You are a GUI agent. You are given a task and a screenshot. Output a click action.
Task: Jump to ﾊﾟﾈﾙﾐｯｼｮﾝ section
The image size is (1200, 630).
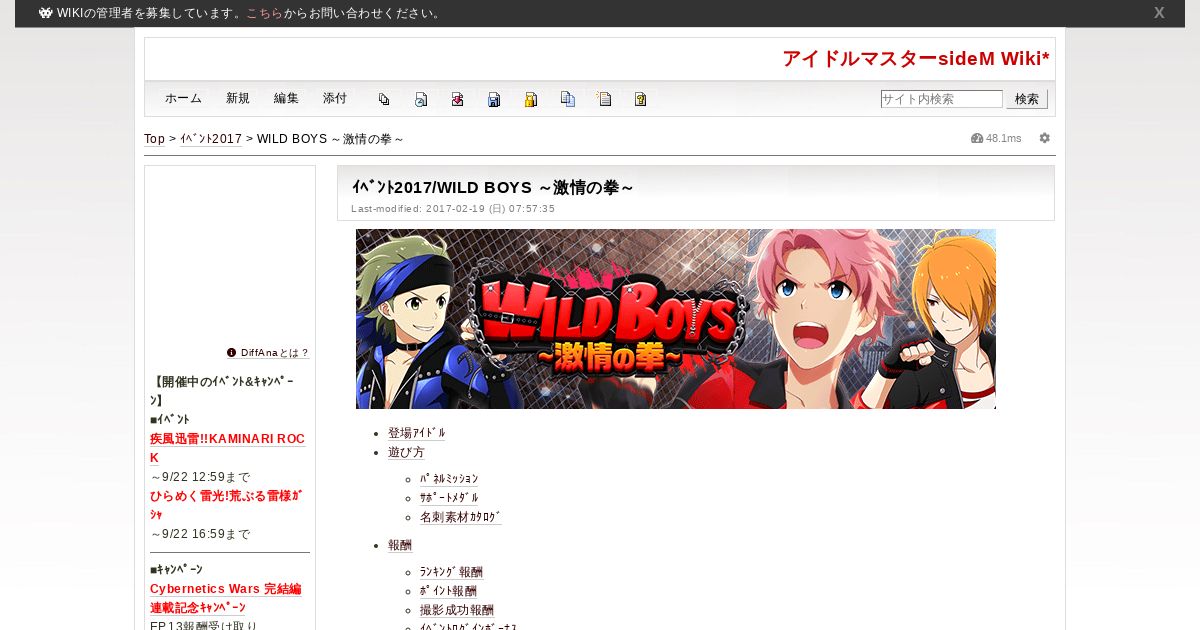coord(449,479)
